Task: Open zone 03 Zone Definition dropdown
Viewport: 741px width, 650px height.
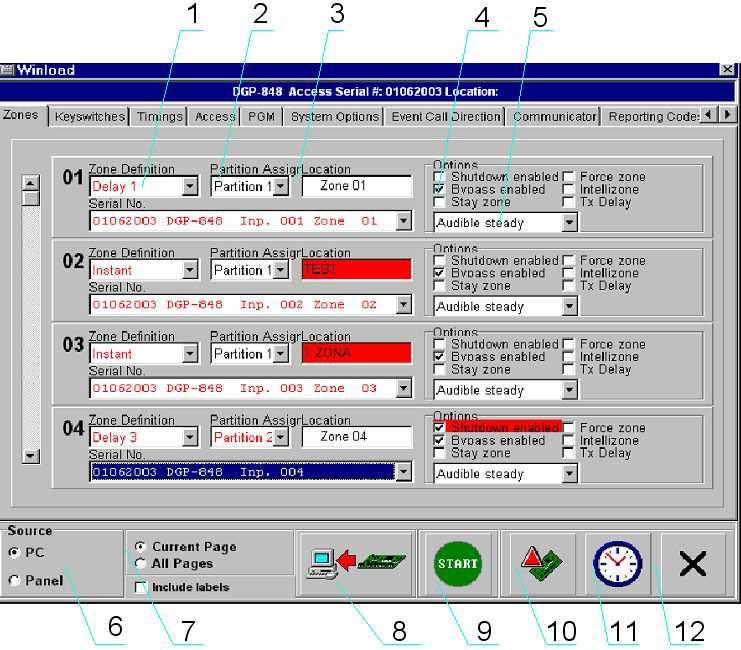Action: (190, 354)
